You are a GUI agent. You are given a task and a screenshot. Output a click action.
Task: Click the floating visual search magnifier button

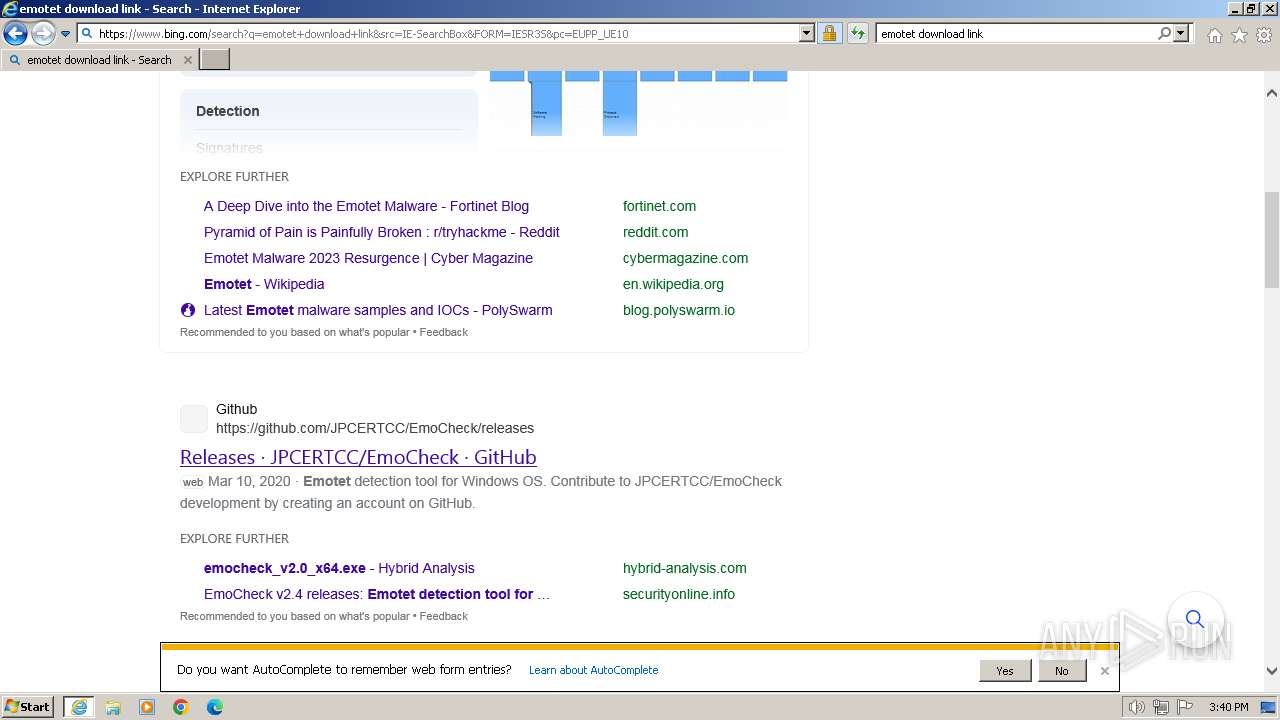coord(1195,619)
